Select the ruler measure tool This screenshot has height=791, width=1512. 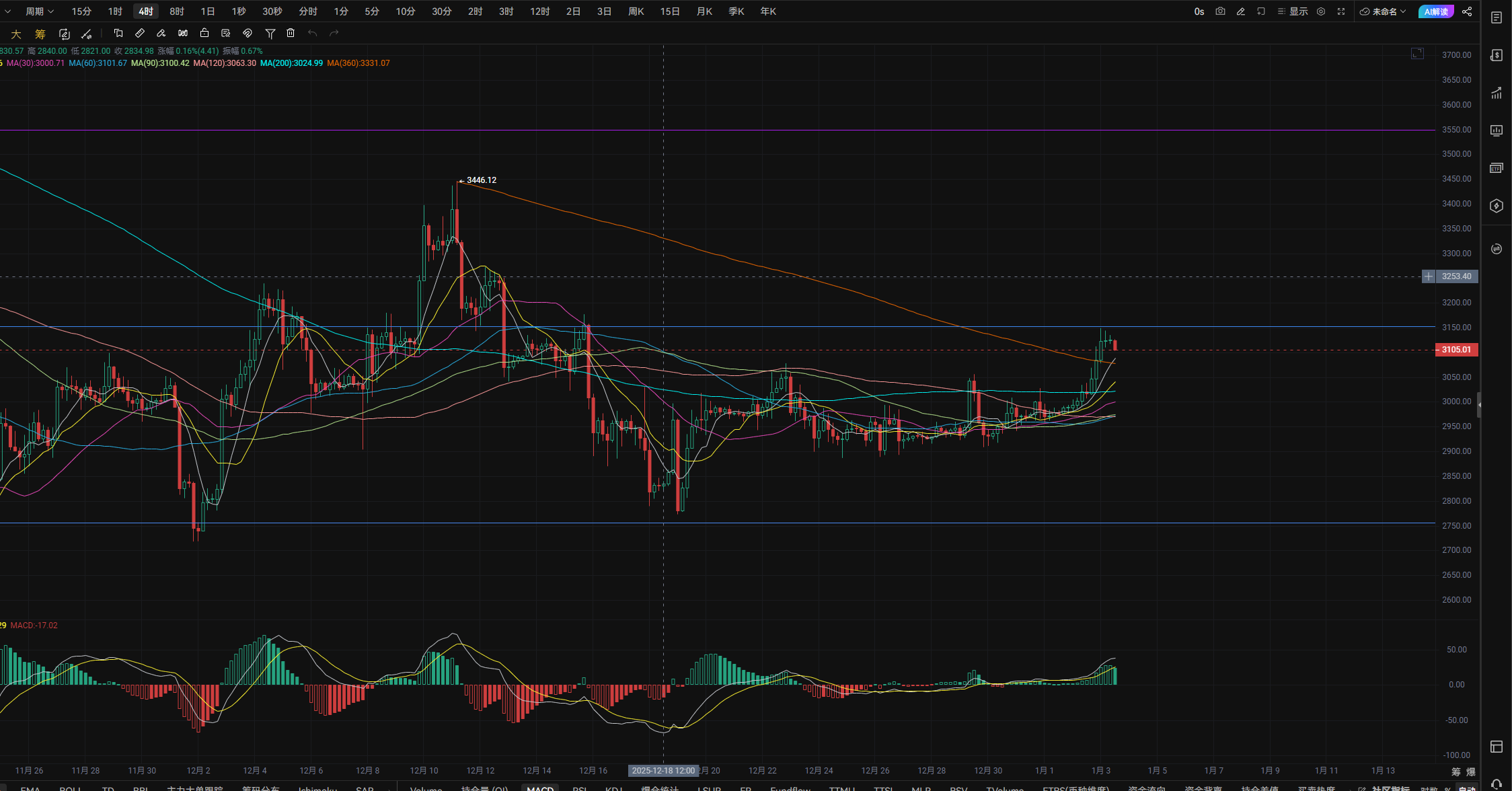tap(140, 33)
